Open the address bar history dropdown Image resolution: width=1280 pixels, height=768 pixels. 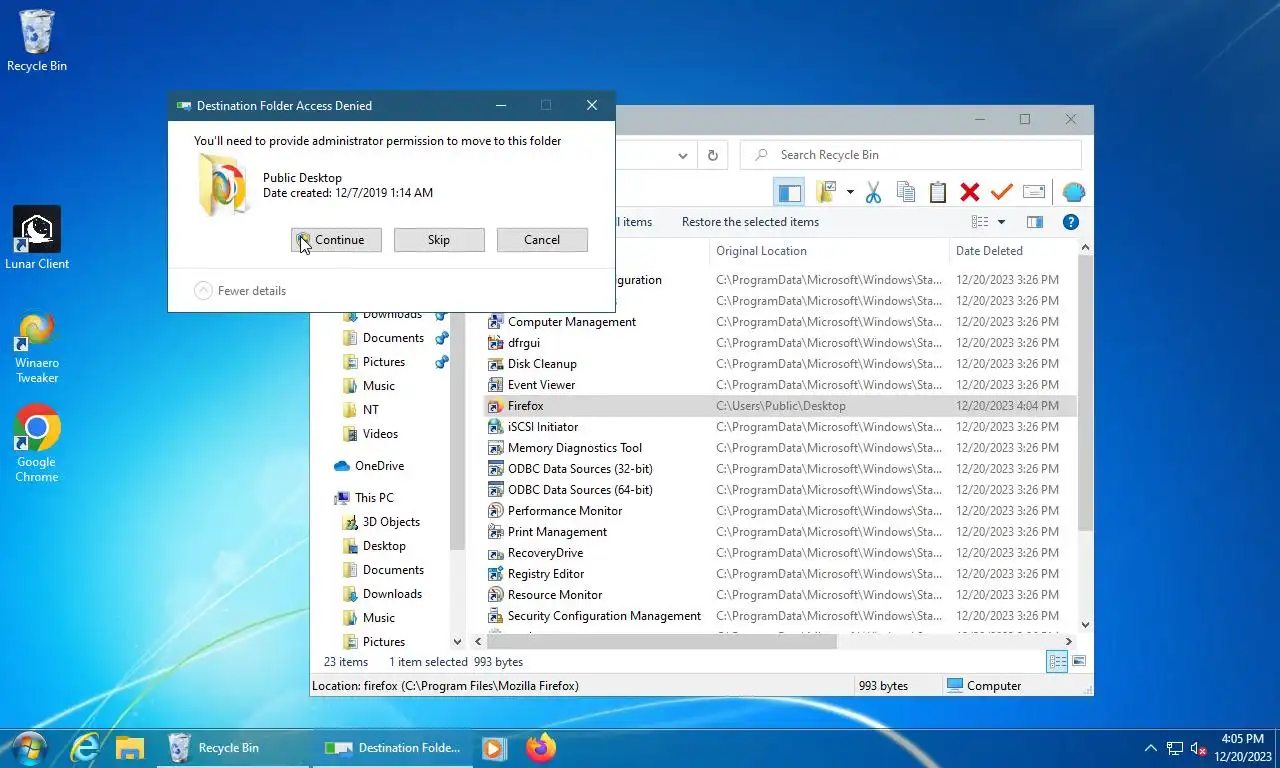click(683, 155)
